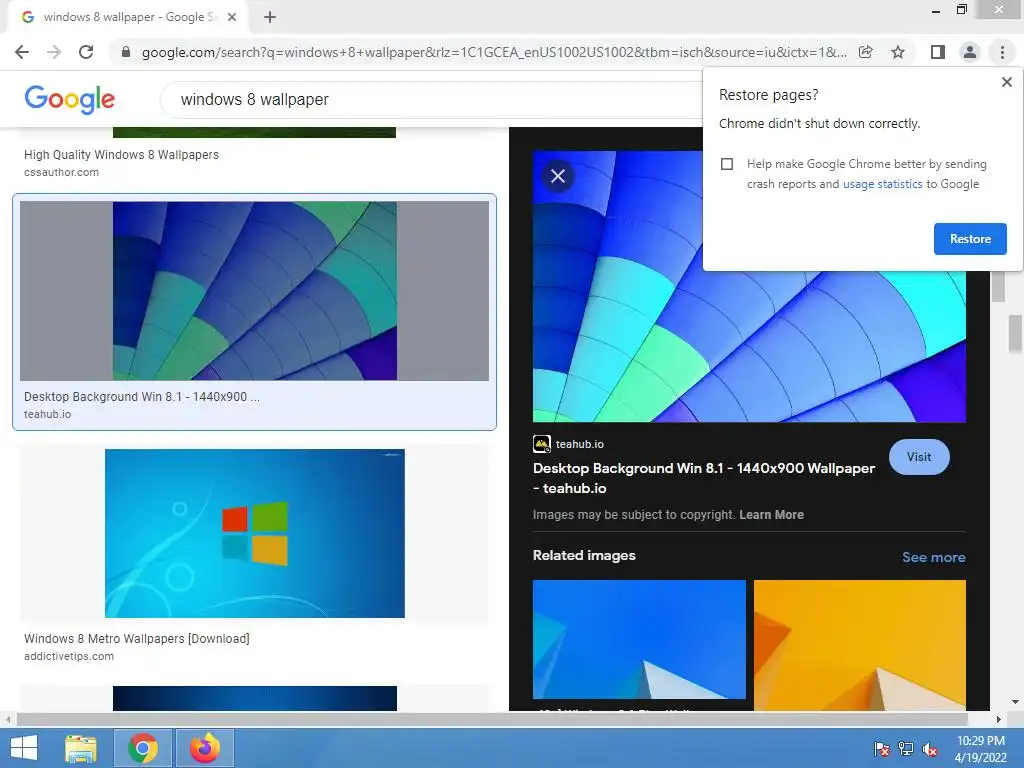Viewport: 1024px width, 768px height.
Task: Close the image preview panel
Action: [558, 176]
